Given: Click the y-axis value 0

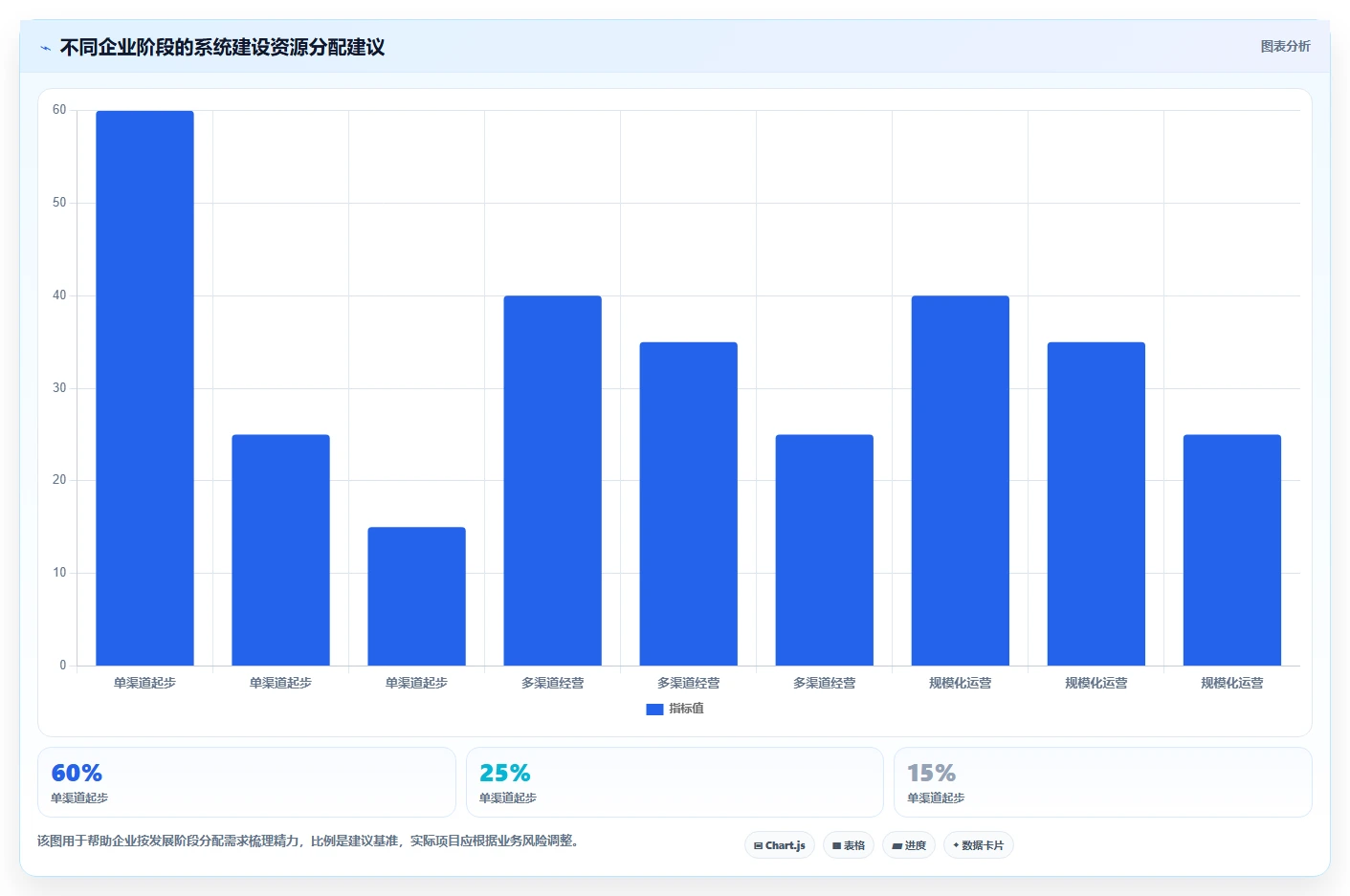Looking at the screenshot, I should click(63, 666).
